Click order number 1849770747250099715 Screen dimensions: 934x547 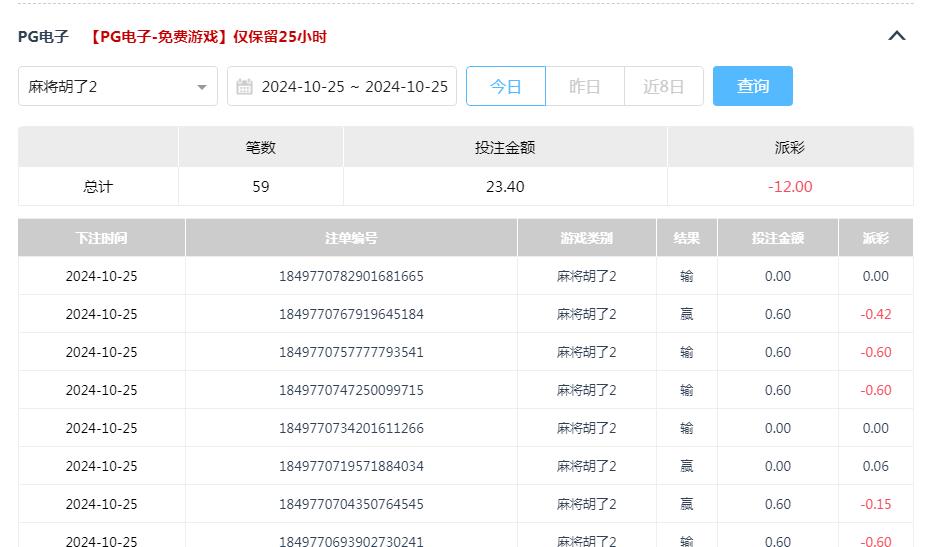[x=351, y=390]
